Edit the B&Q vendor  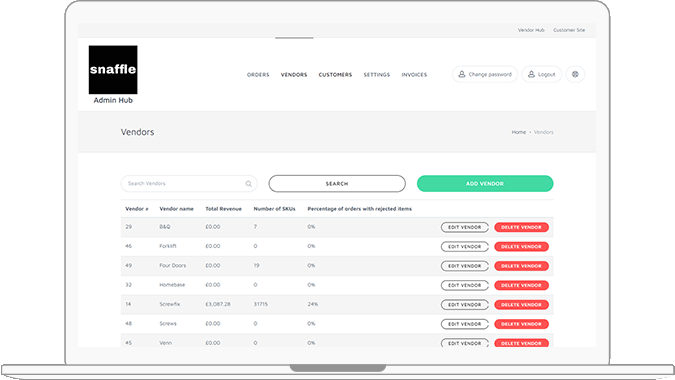pos(464,227)
